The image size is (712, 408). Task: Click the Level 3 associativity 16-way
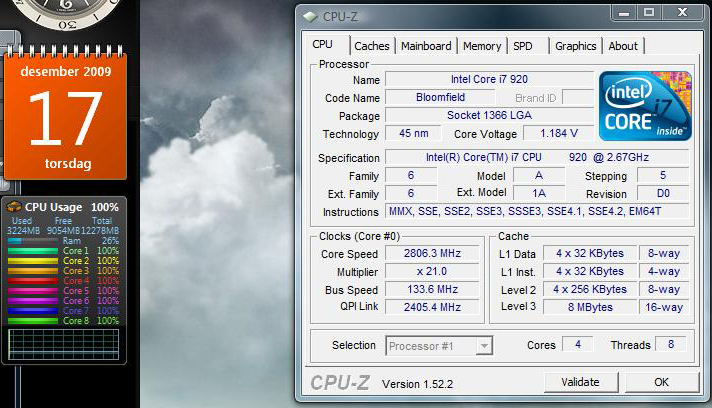(x=664, y=307)
